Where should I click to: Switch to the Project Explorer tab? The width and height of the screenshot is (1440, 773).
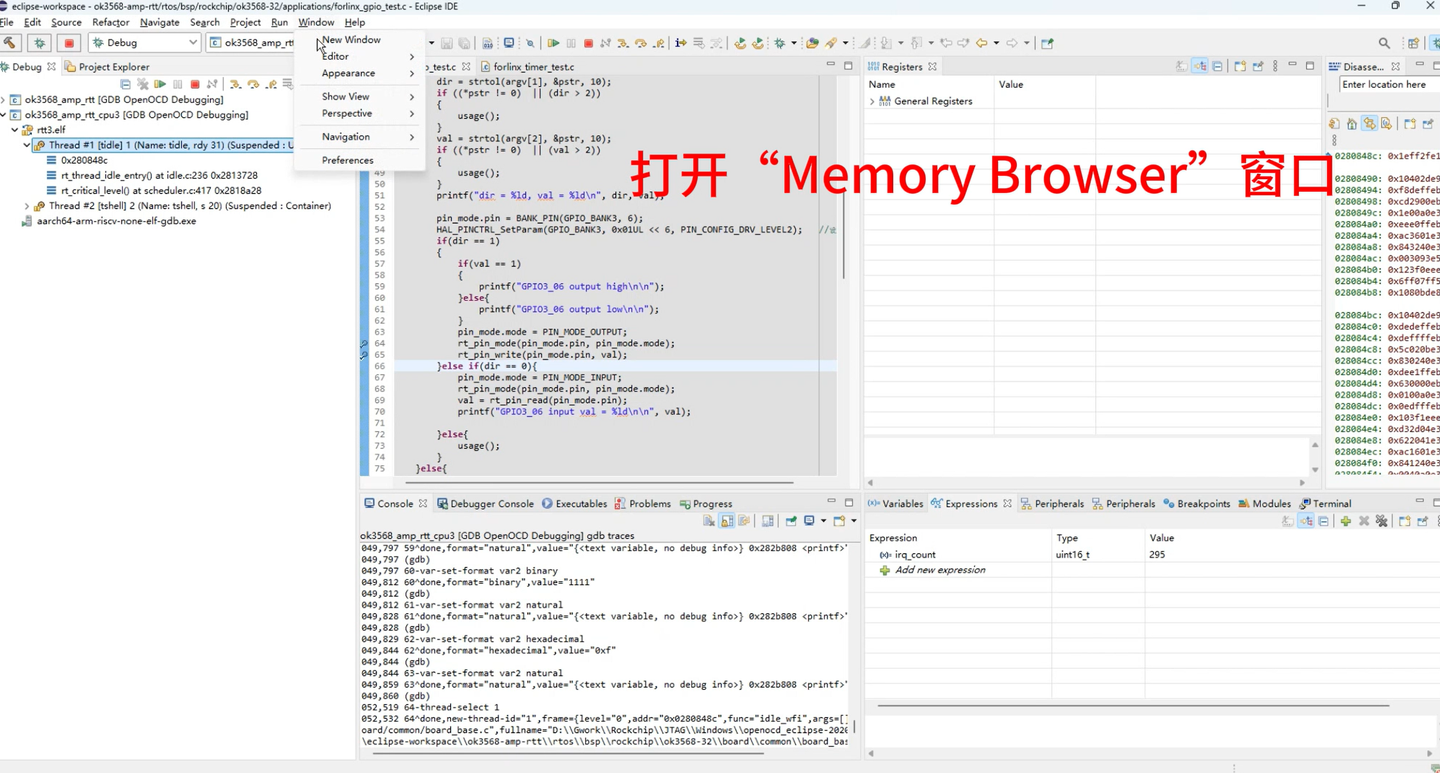pos(107,67)
